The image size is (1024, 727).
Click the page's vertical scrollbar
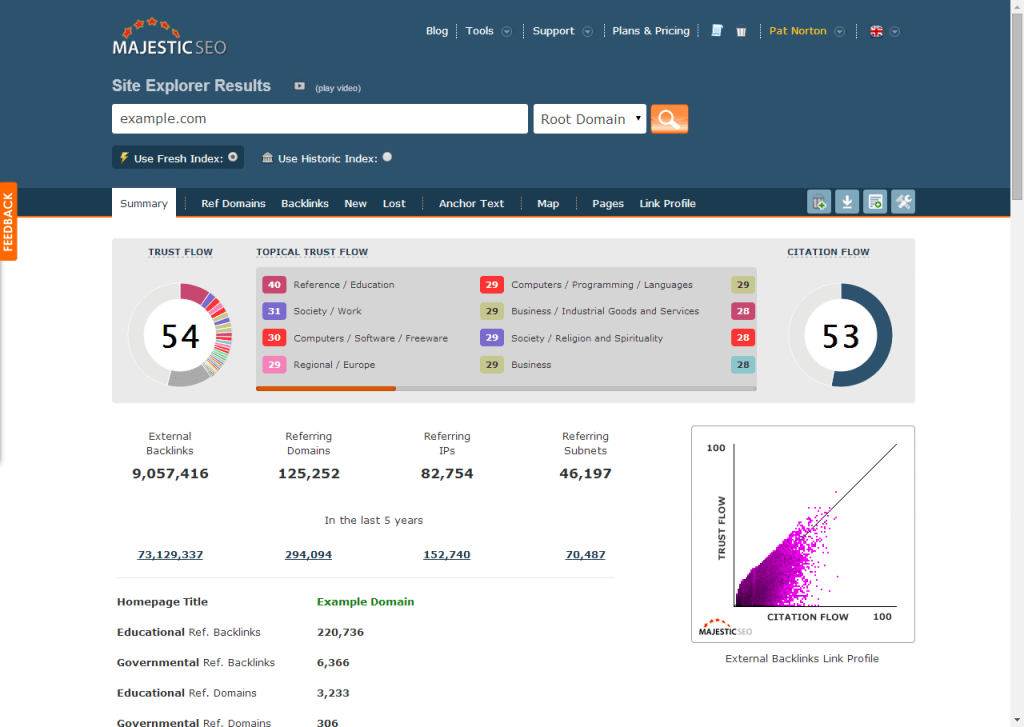1017,106
